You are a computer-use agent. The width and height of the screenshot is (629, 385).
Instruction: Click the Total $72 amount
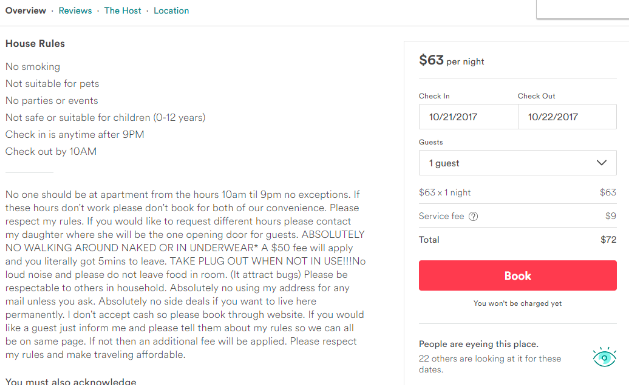click(608, 240)
